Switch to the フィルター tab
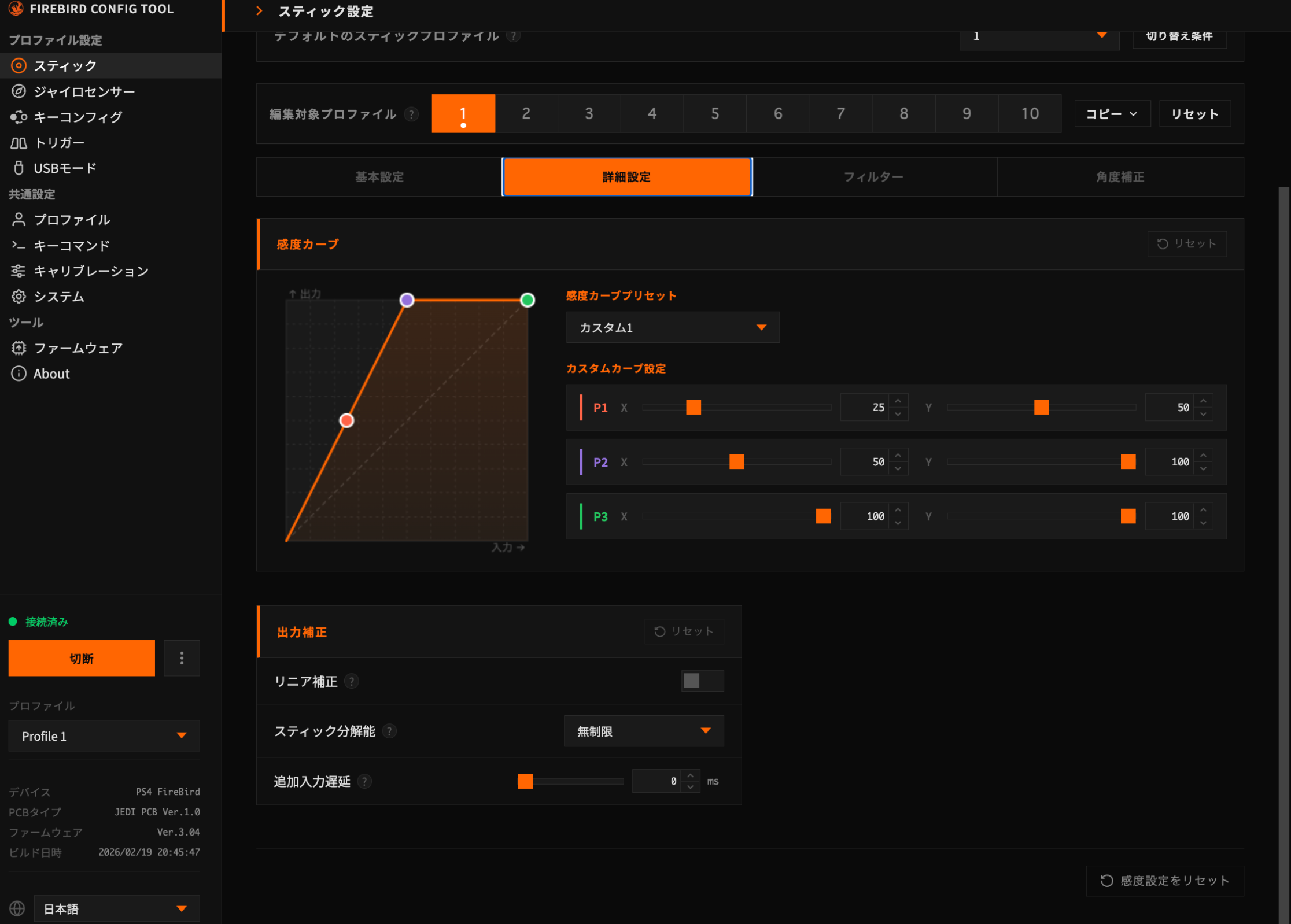Screen dimensions: 1291x924 click(x=873, y=177)
